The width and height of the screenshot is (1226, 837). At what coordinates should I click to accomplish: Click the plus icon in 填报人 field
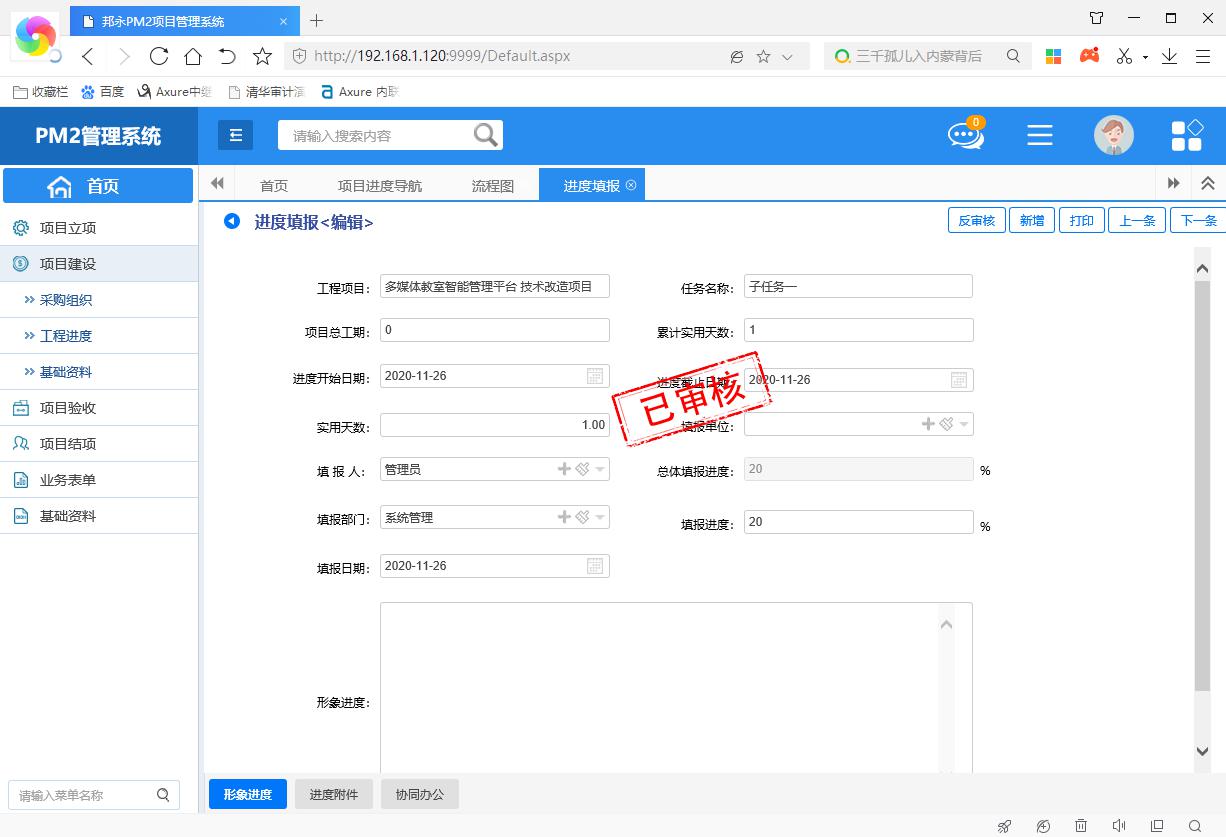click(564, 469)
